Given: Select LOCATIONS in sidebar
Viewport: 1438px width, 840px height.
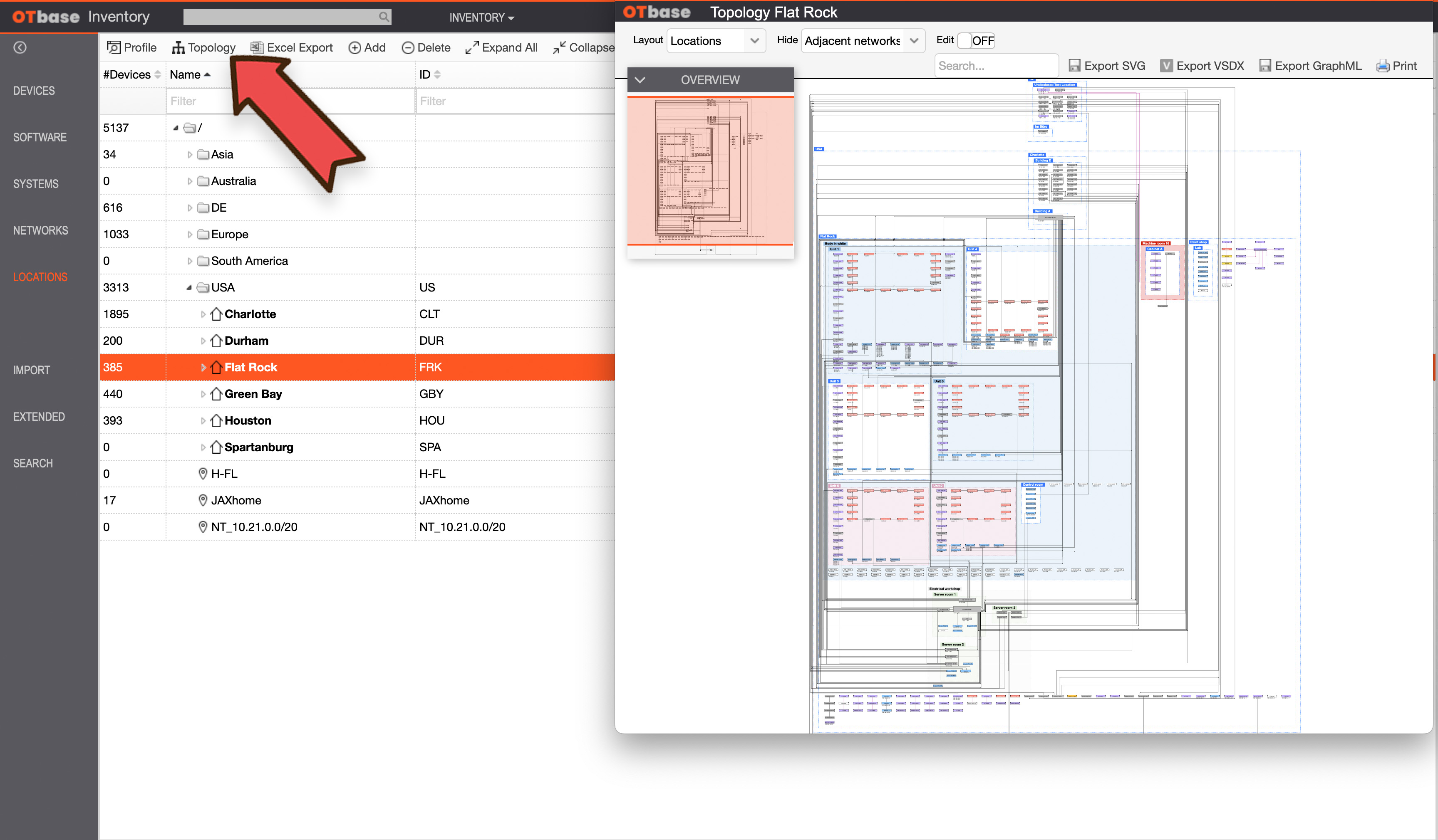Looking at the screenshot, I should 40,277.
